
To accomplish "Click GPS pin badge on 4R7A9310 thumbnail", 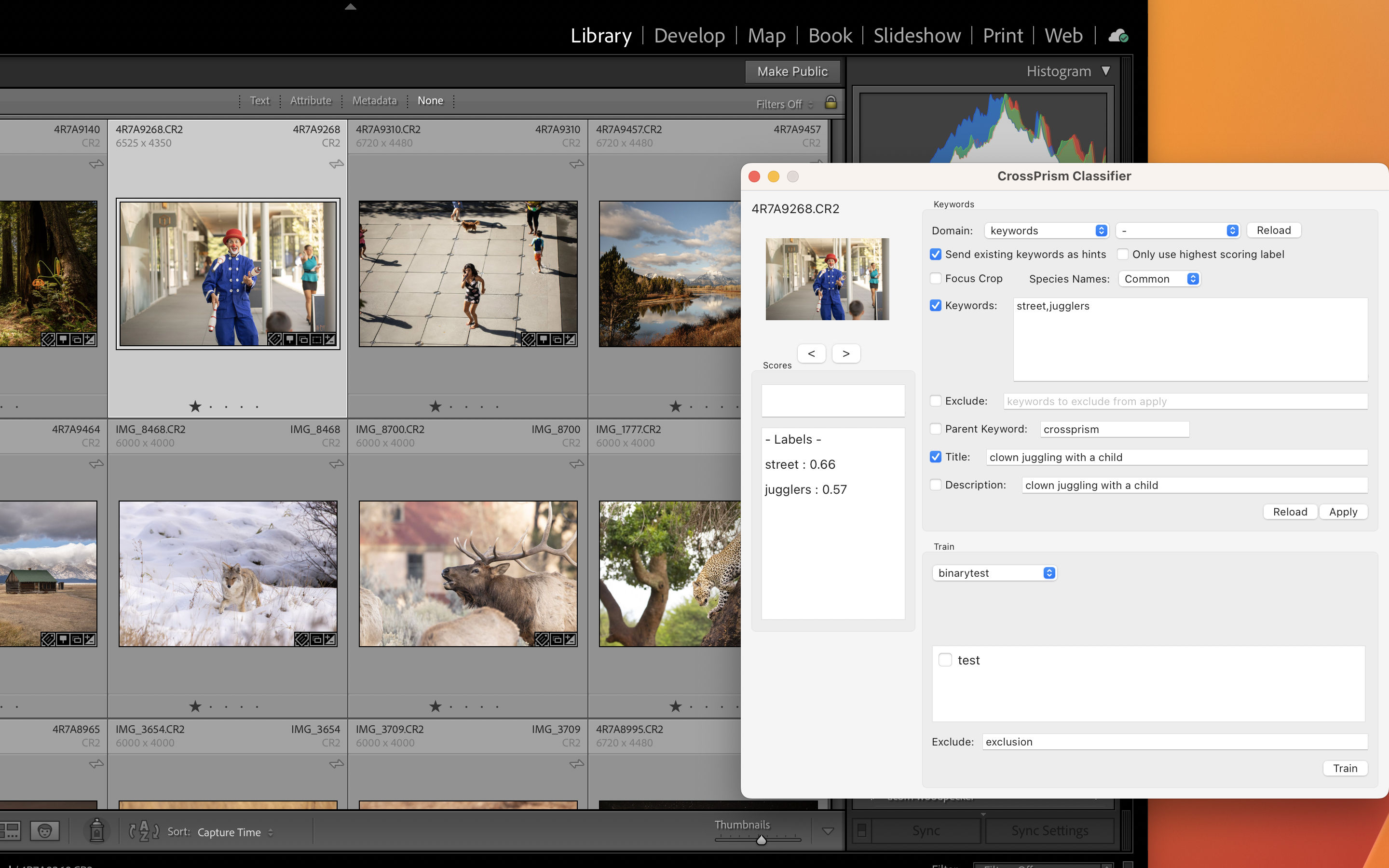I will click(x=543, y=339).
